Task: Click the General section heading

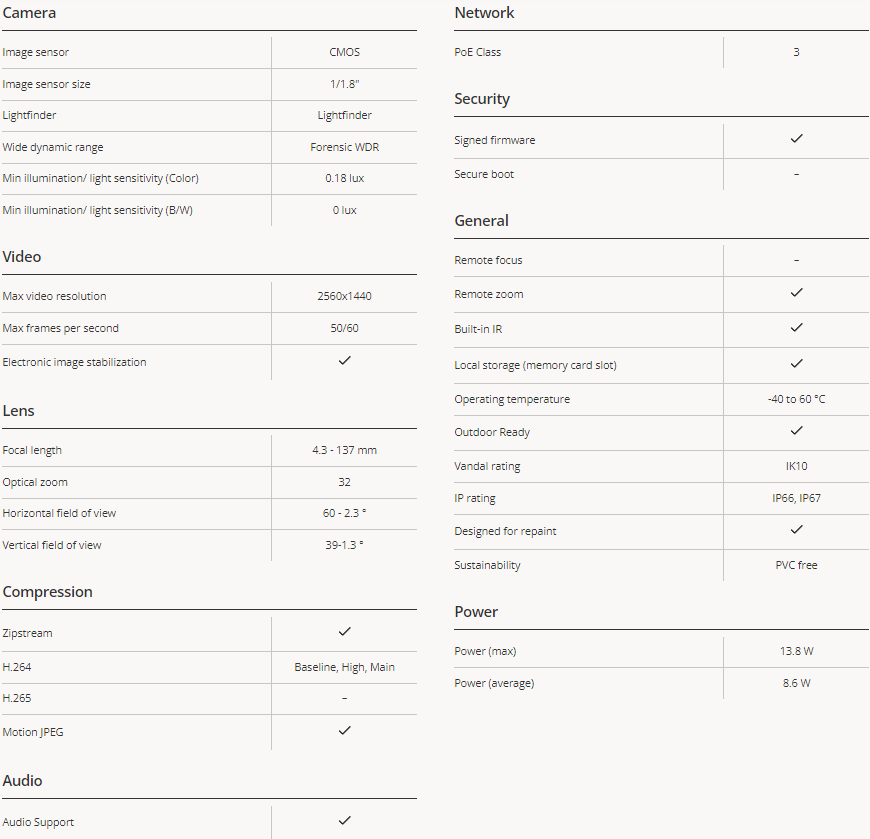Action: coord(481,221)
